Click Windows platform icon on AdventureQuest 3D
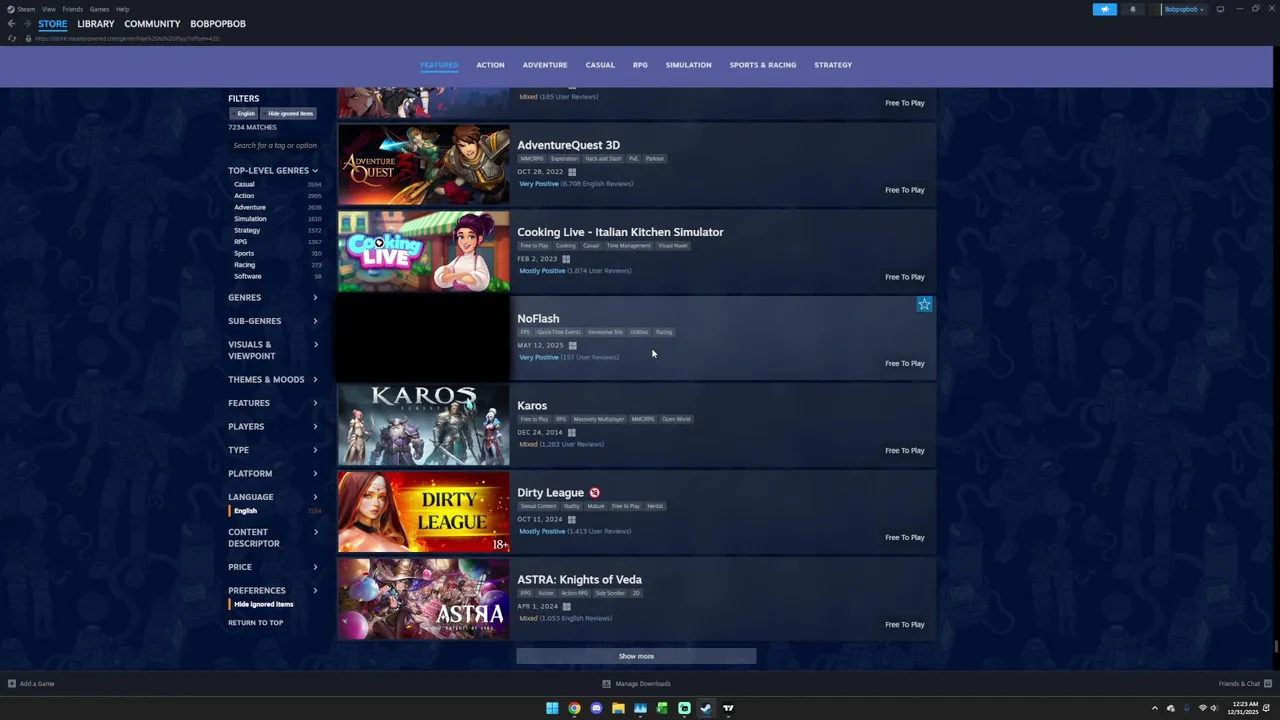Image resolution: width=1280 pixels, height=720 pixels. [572, 172]
